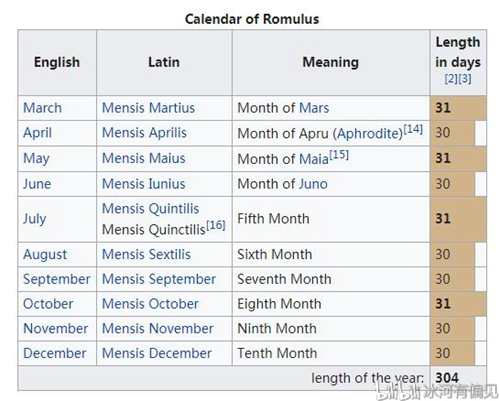Open the April link
Image resolution: width=500 pixels, height=401 pixels.
pyautogui.click(x=37, y=133)
